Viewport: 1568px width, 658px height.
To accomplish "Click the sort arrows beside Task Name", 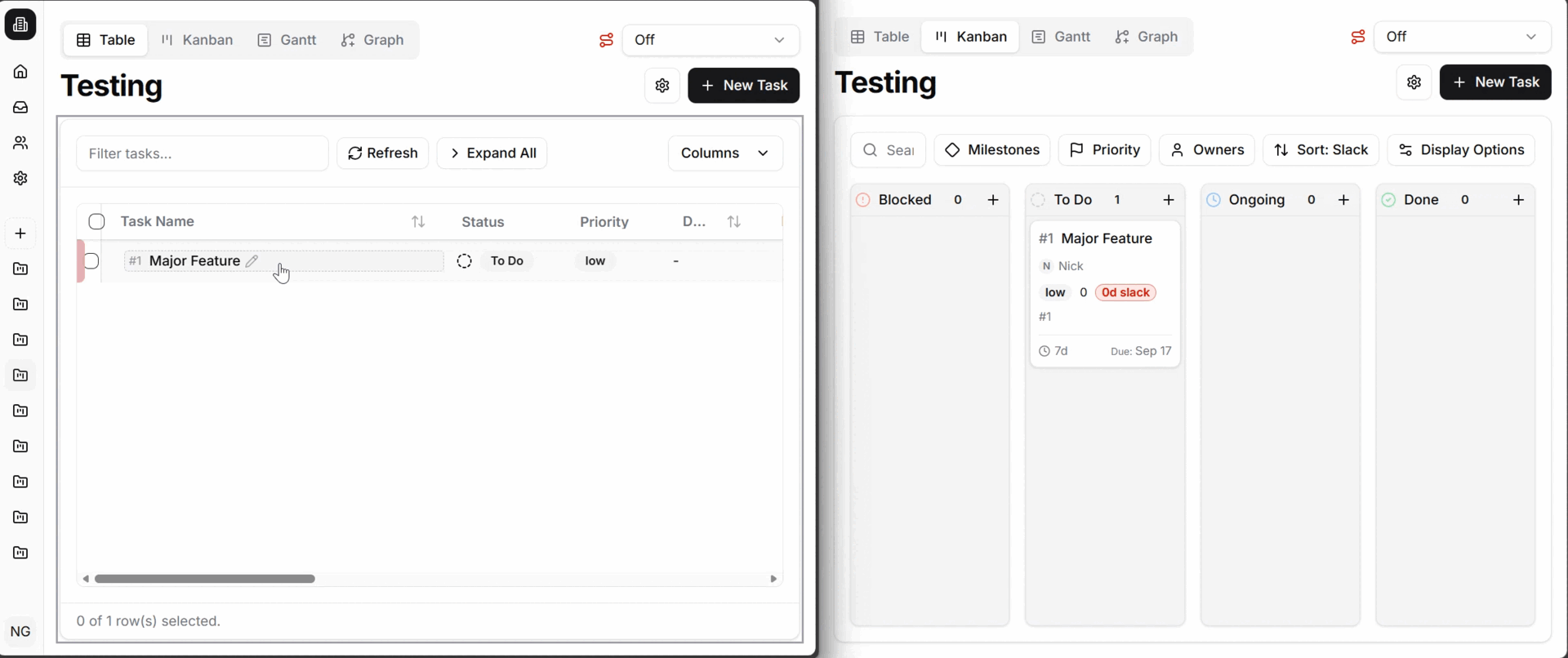I will [418, 222].
